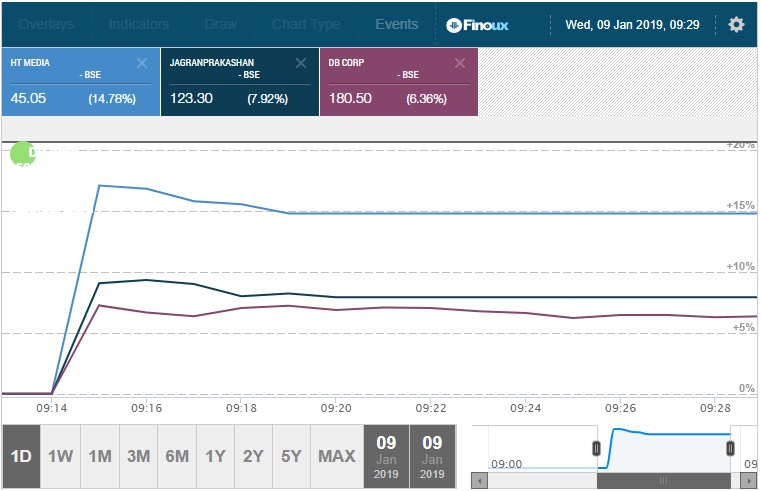This screenshot has width=761, height=491.
Task: Select the 2Y time range
Action: [253, 457]
